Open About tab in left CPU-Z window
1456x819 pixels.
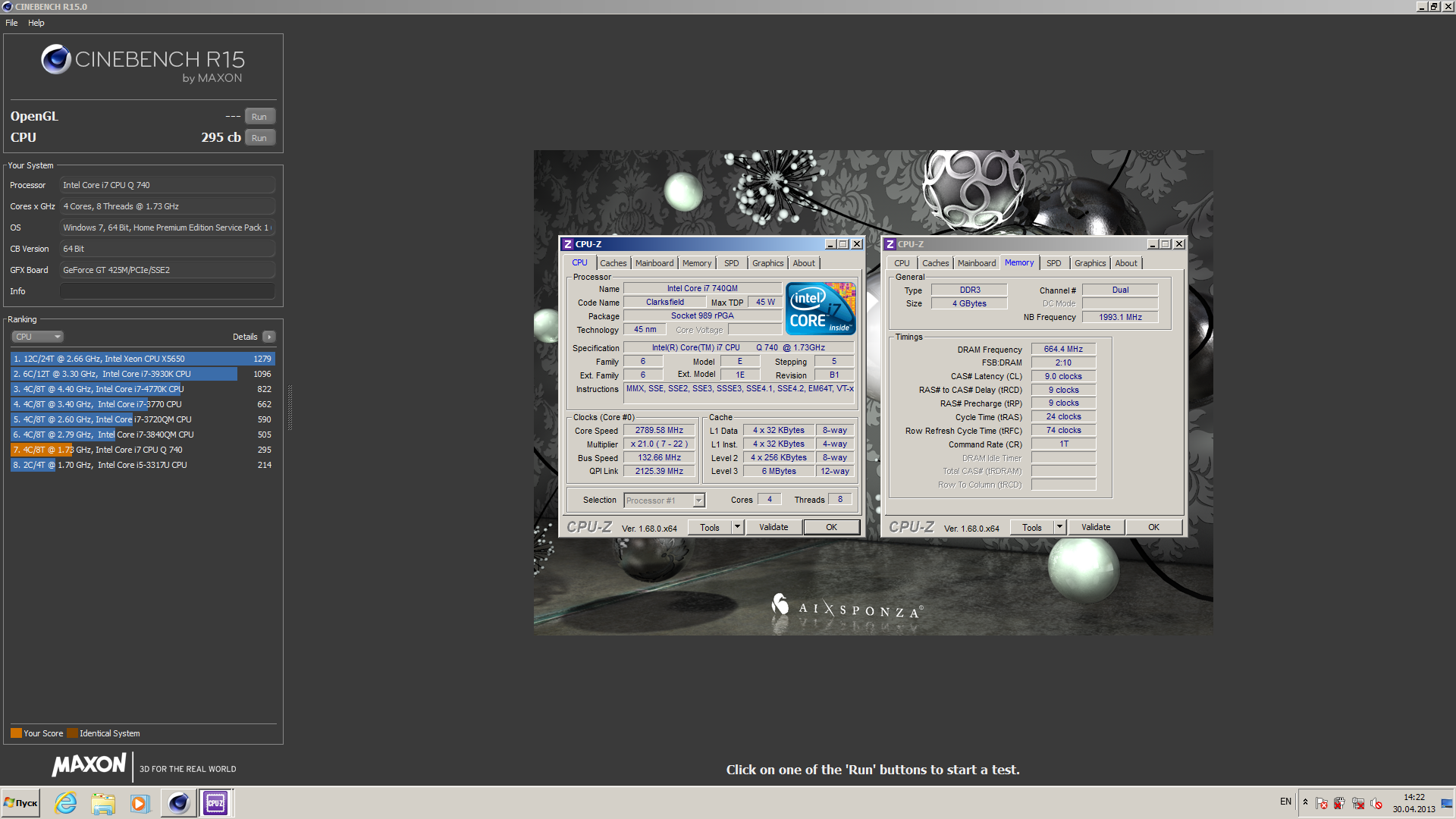coord(804,263)
